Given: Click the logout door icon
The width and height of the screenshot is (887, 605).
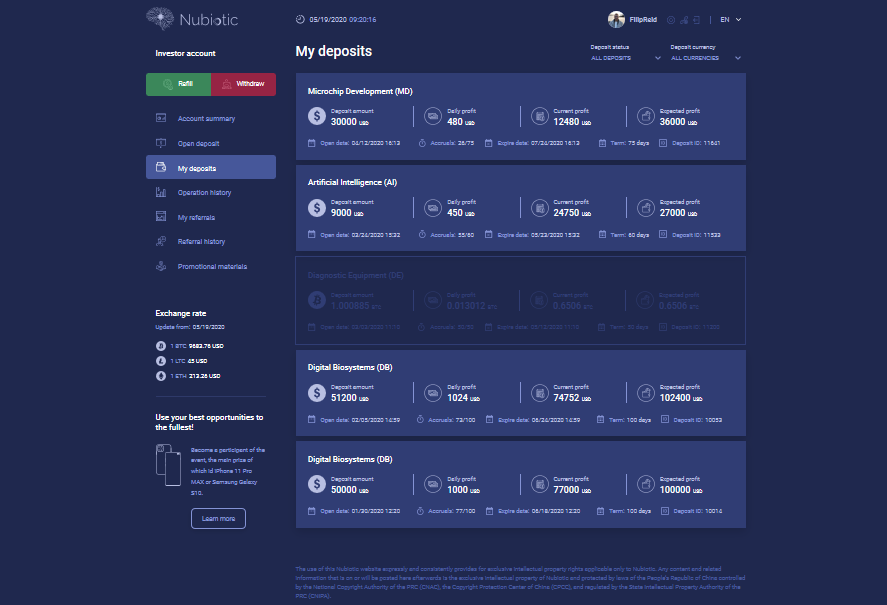Looking at the screenshot, I should tap(696, 20).
